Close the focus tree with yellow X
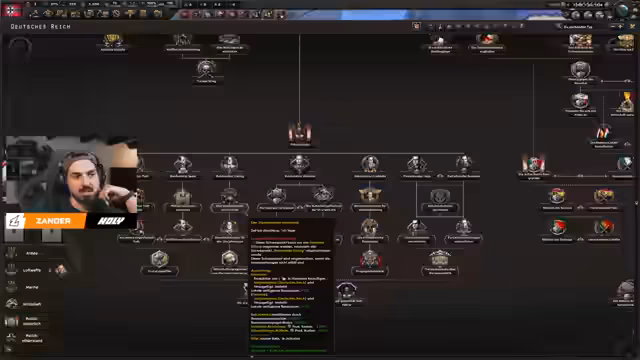640x360 pixels. (632, 27)
